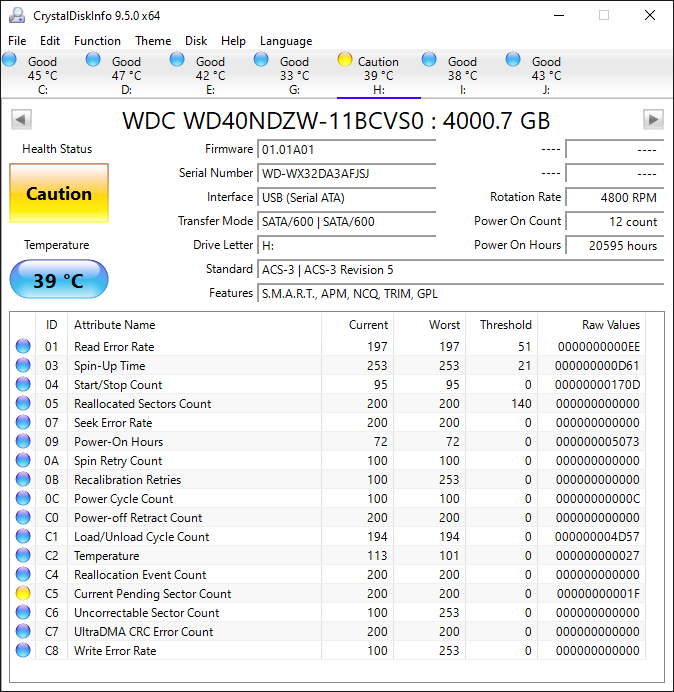Viewport: 674px width, 692px height.
Task: Select the G: drive status orb
Action: (x=261, y=60)
